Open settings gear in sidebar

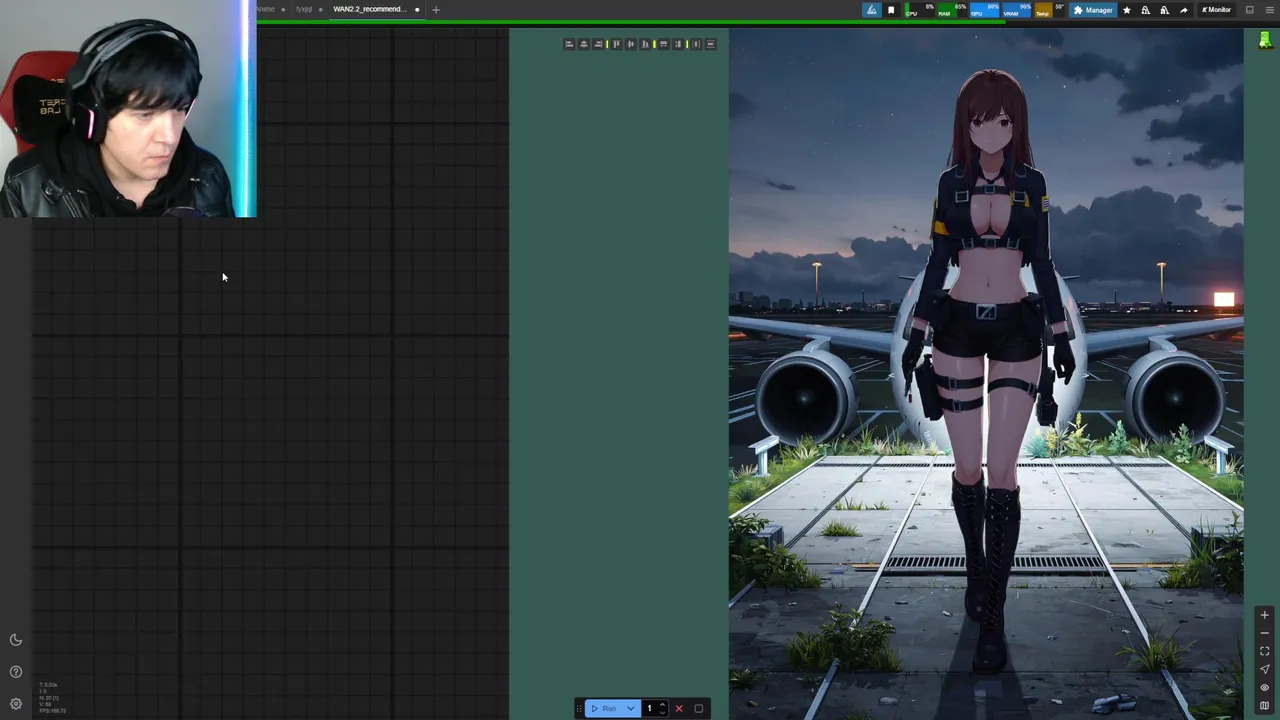15,704
